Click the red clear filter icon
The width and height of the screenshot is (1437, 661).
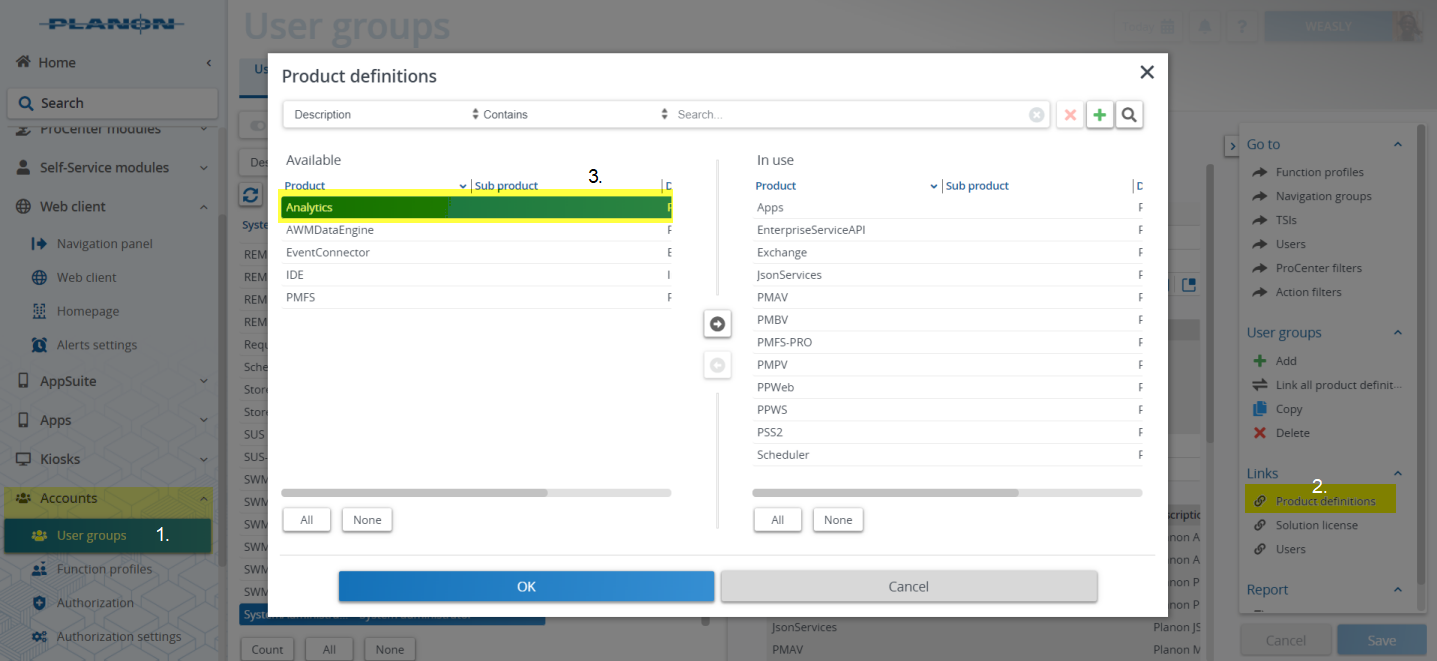tap(1069, 114)
